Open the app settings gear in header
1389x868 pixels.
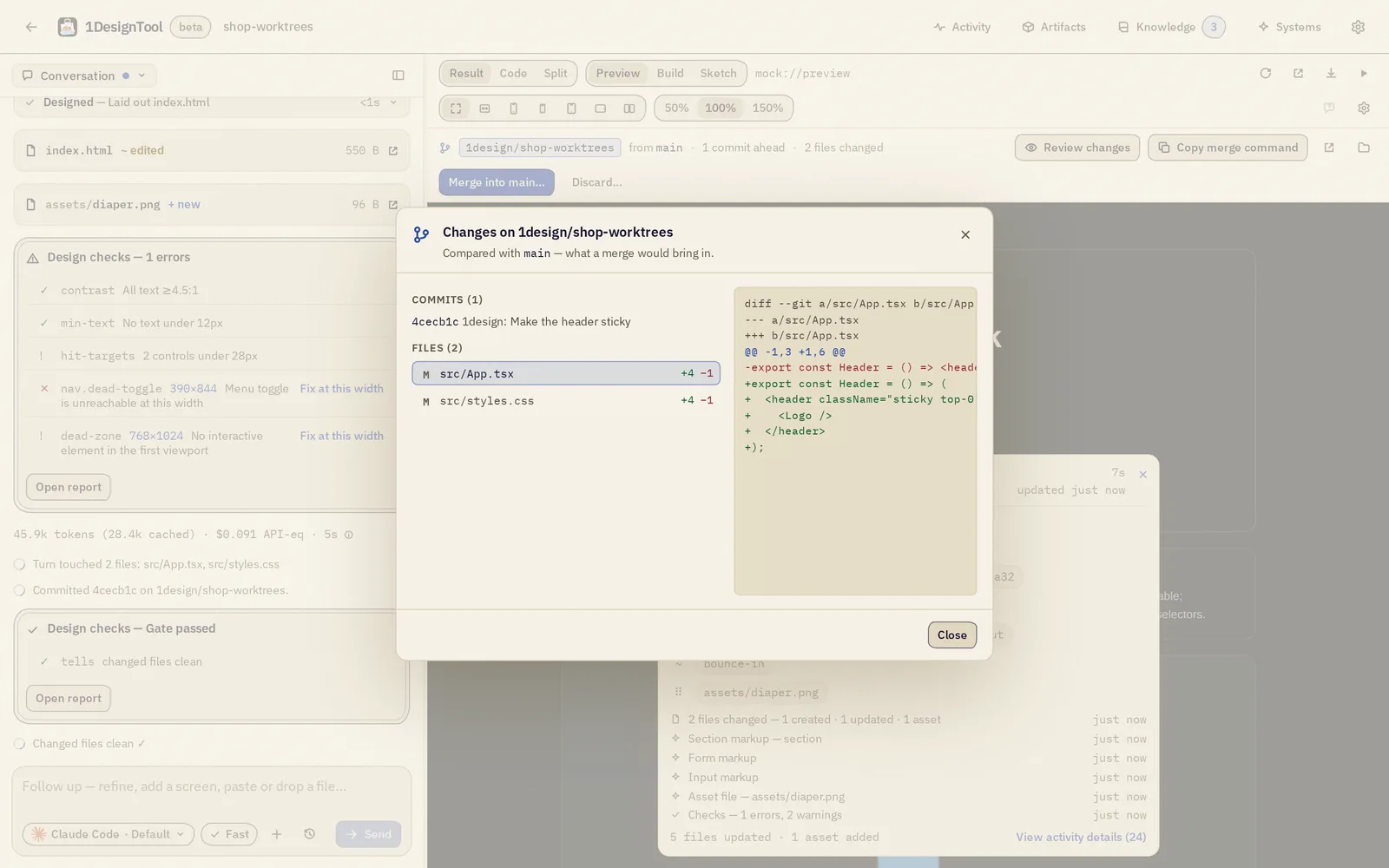pyautogui.click(x=1358, y=27)
